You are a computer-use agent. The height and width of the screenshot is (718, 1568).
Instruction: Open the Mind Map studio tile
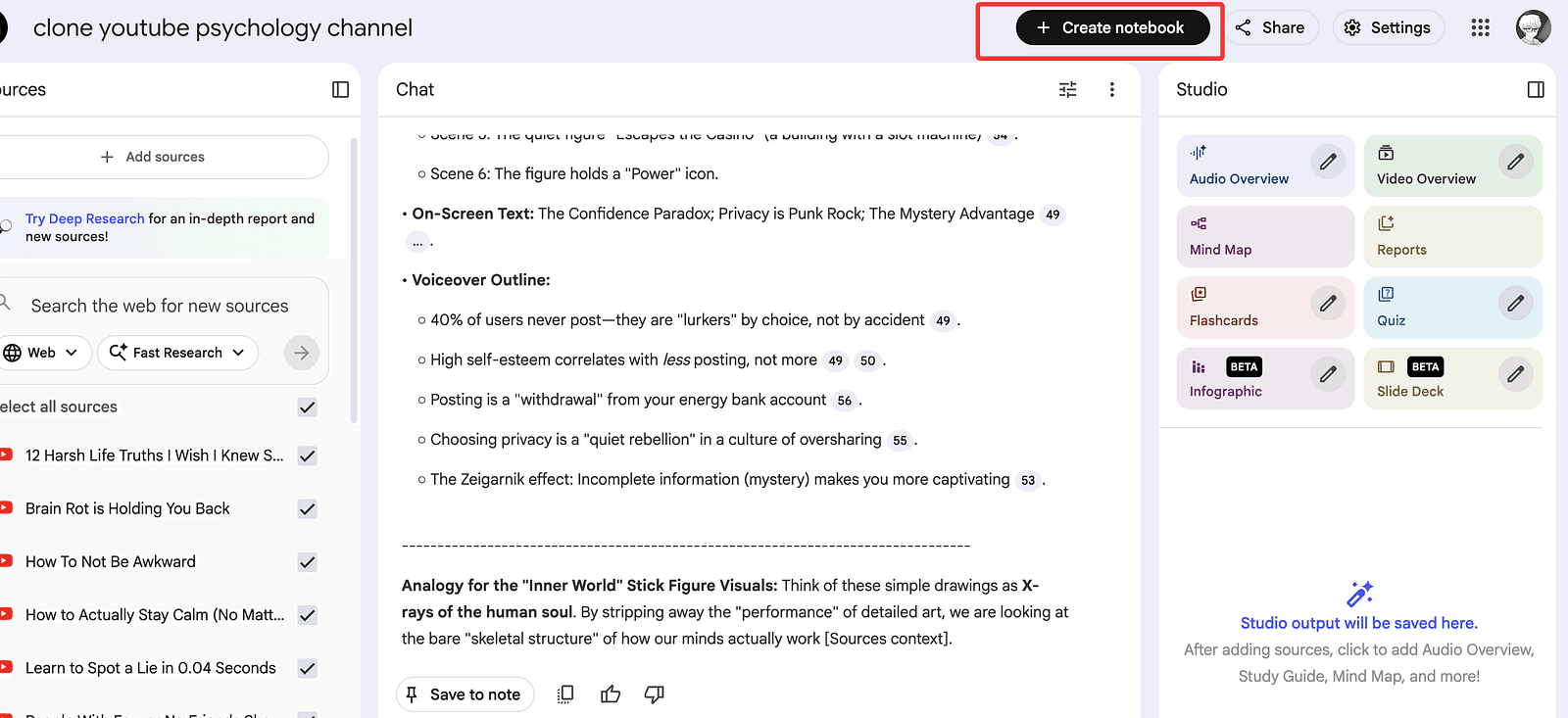(x=1264, y=237)
